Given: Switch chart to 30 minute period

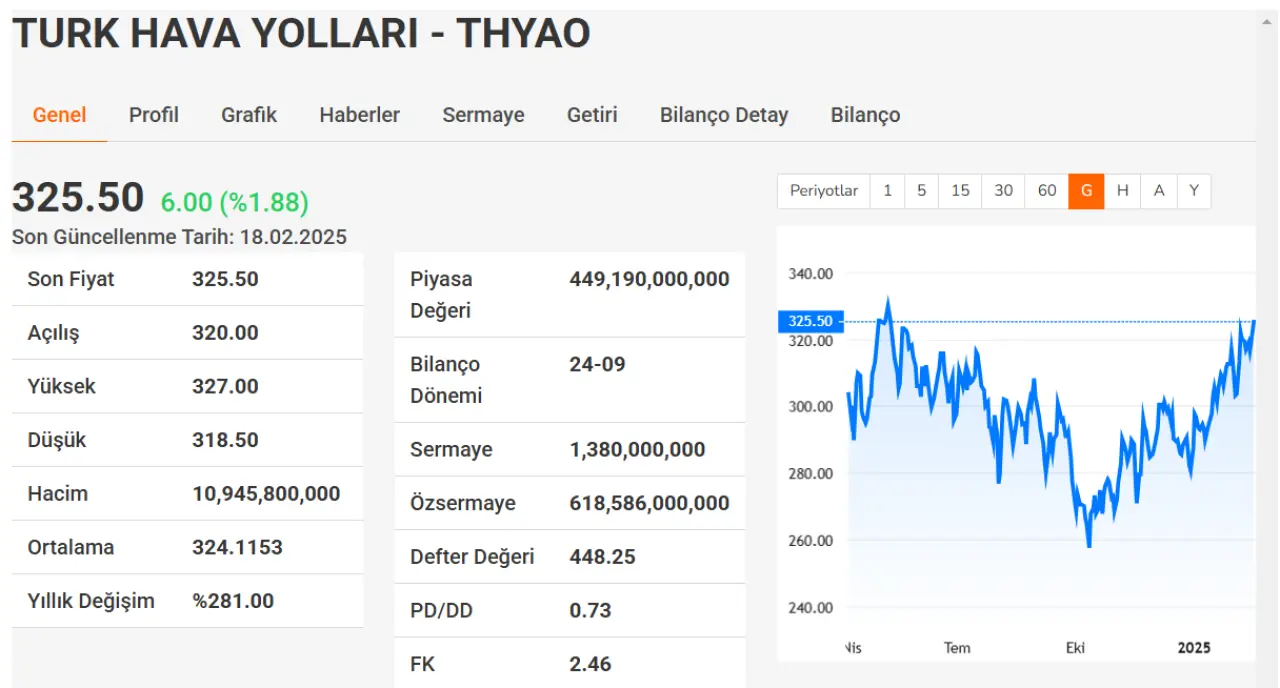Looking at the screenshot, I should click(x=1003, y=191).
